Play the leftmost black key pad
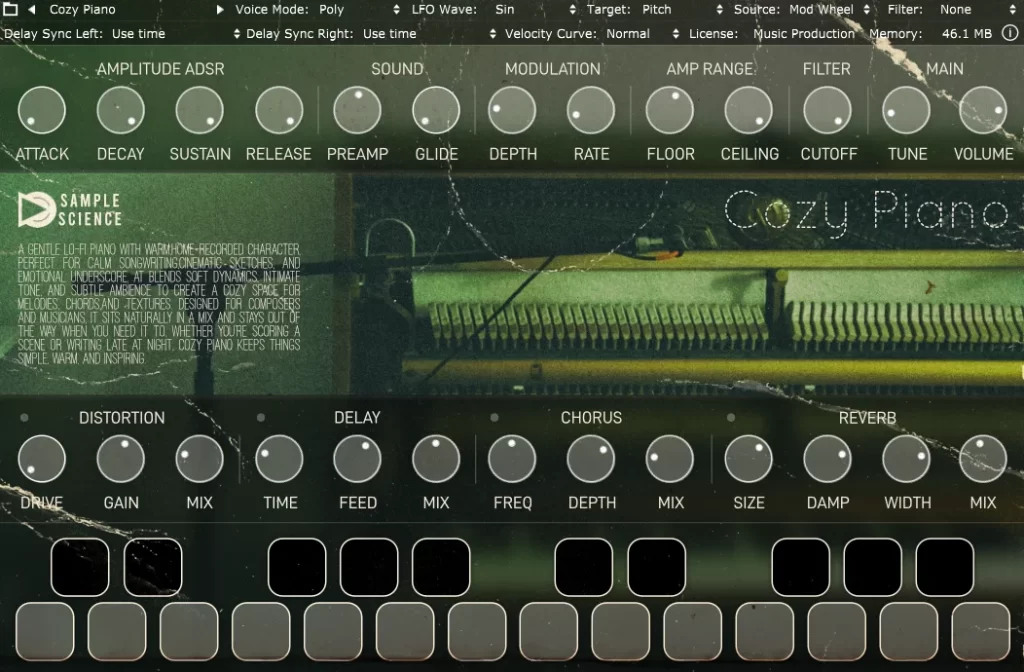Image resolution: width=1024 pixels, height=672 pixels. pyautogui.click(x=80, y=567)
